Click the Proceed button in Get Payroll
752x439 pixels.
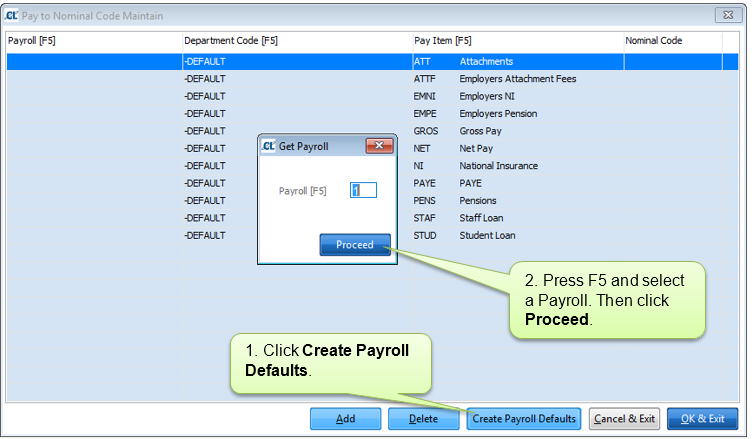click(354, 245)
